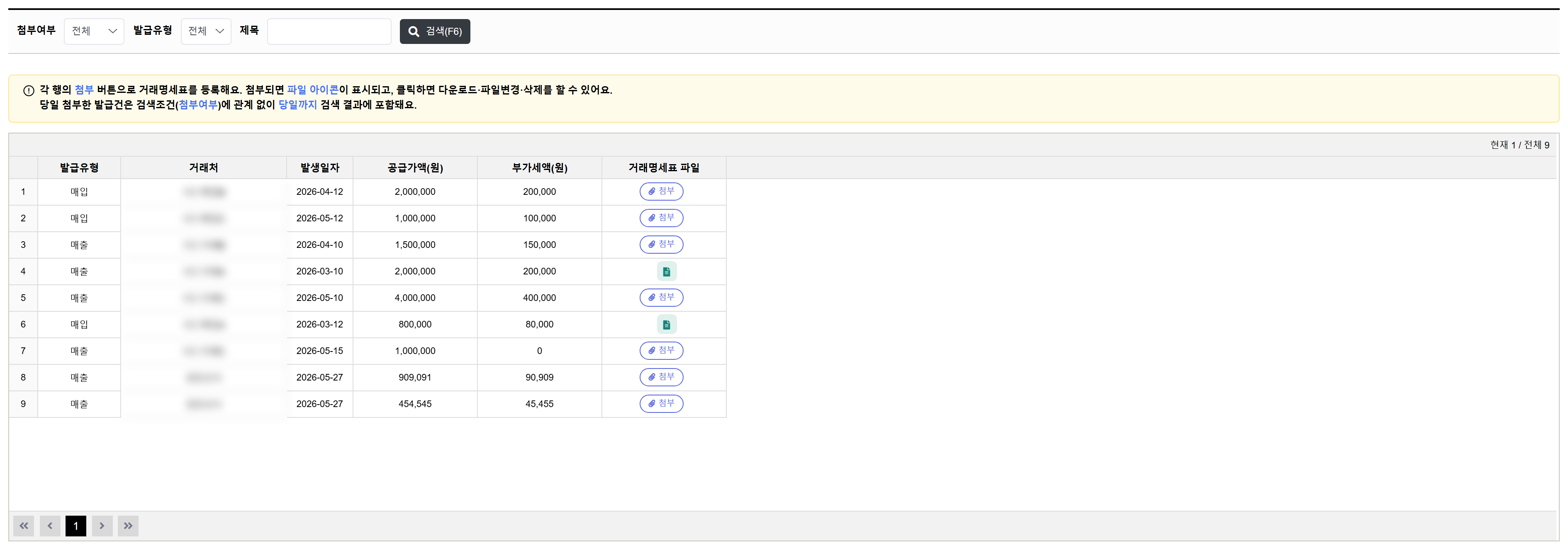Screen dimensions: 1568x548
Task: Click the supply amount 454,545
Action: click(x=415, y=403)
